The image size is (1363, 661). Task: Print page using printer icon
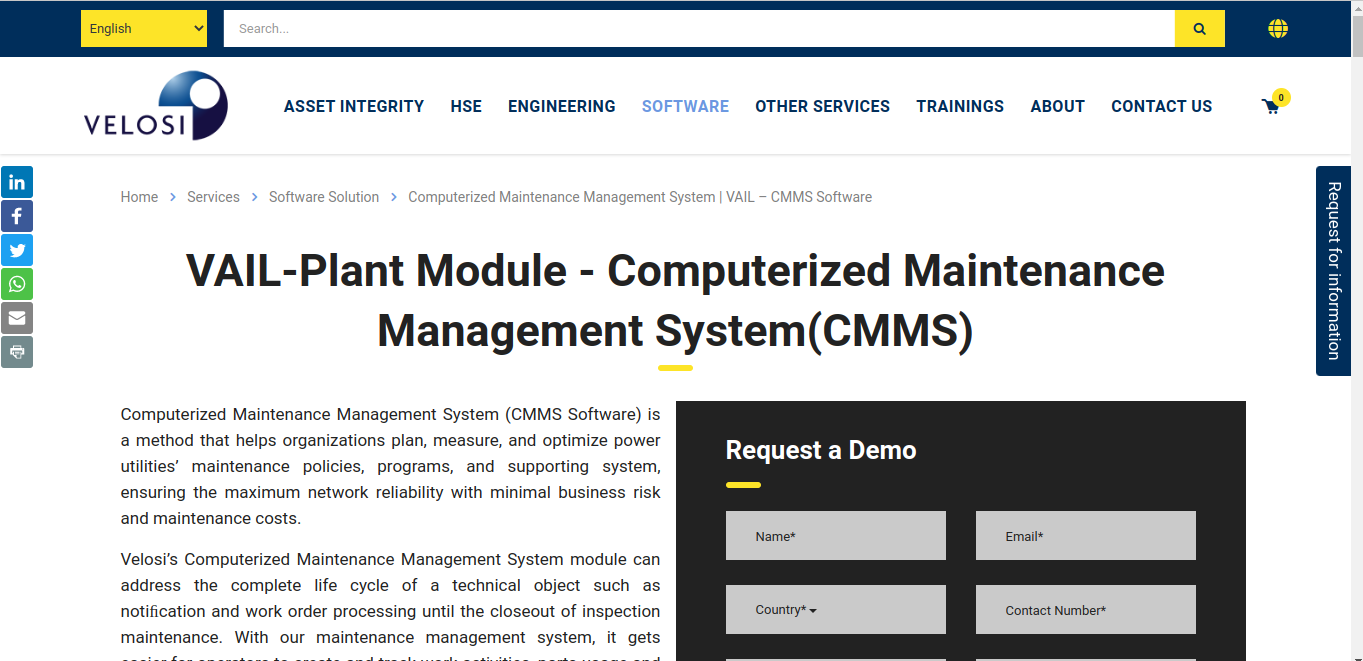tap(16, 352)
